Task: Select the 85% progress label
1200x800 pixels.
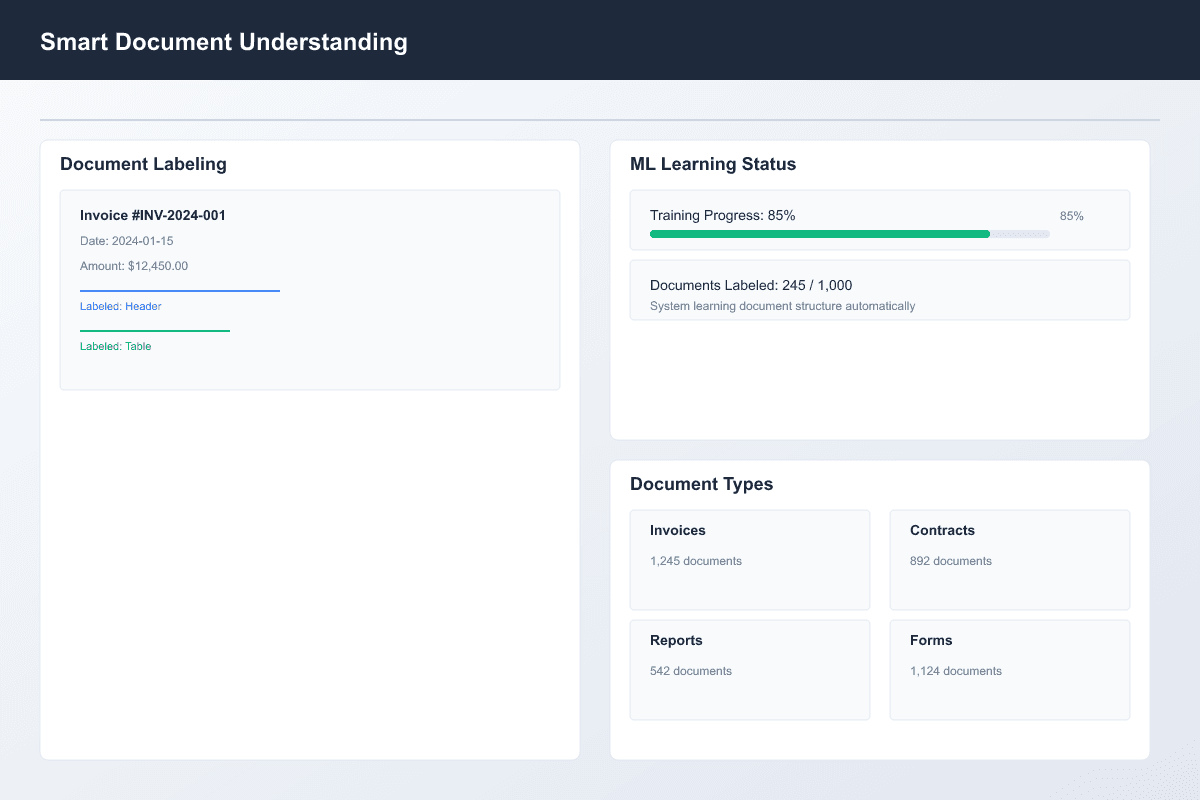Action: point(1072,215)
